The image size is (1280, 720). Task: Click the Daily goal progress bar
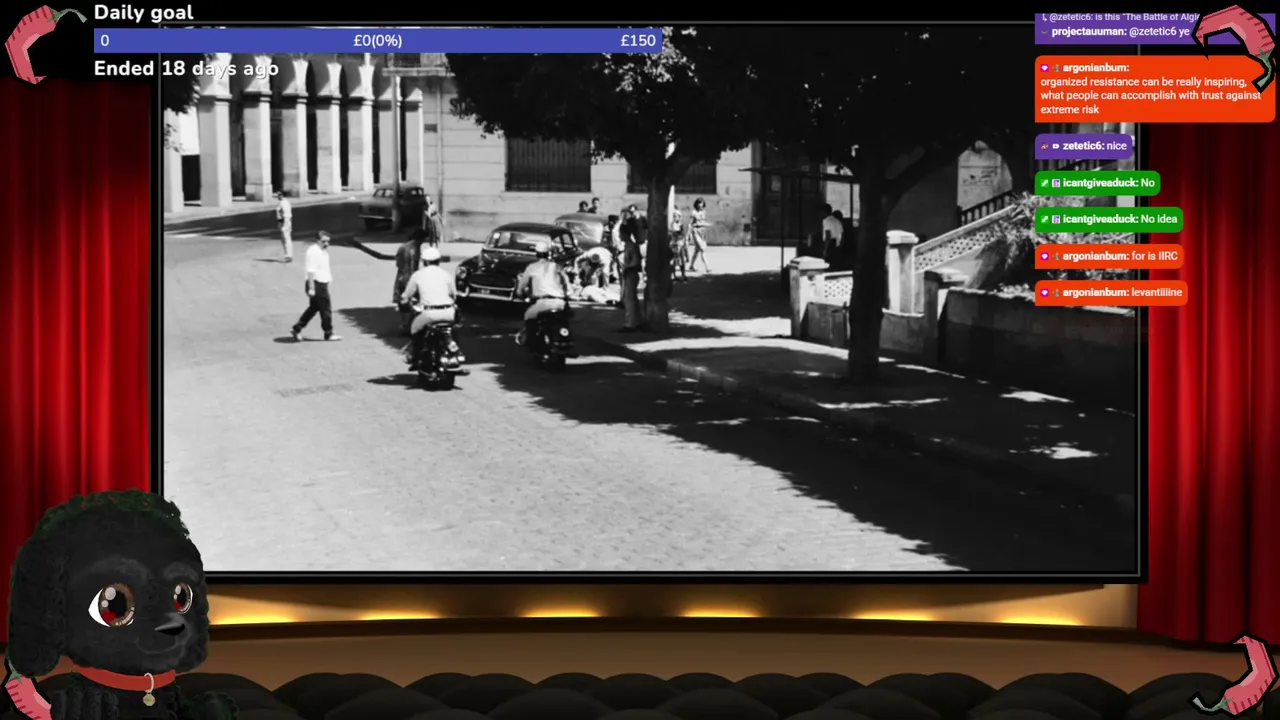[x=378, y=41]
